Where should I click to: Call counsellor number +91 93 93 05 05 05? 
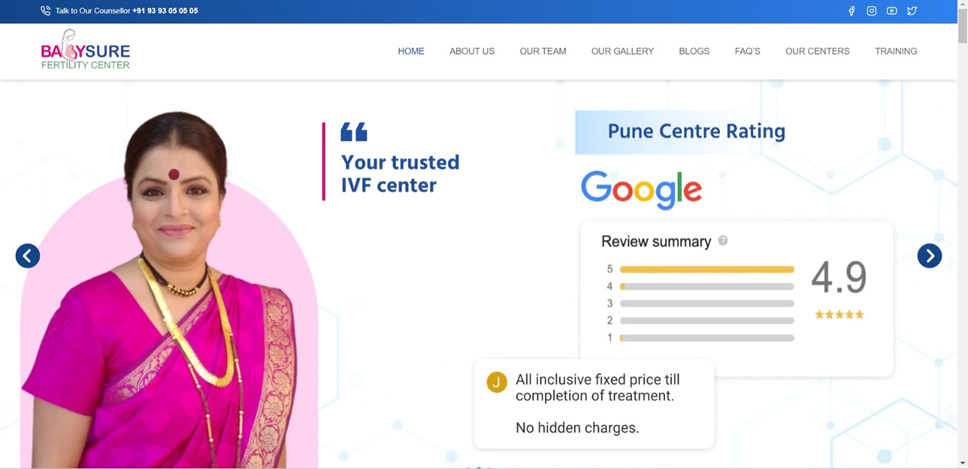165,10
